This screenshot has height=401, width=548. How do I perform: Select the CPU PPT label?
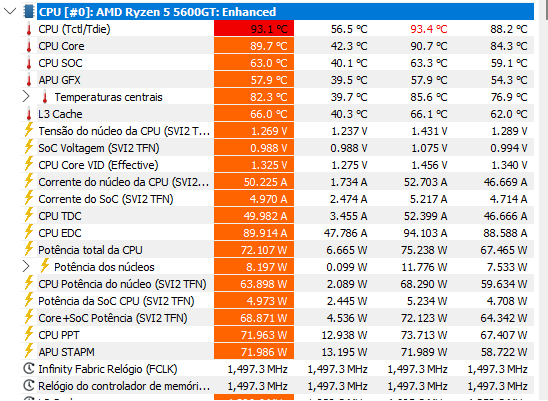coord(59,335)
